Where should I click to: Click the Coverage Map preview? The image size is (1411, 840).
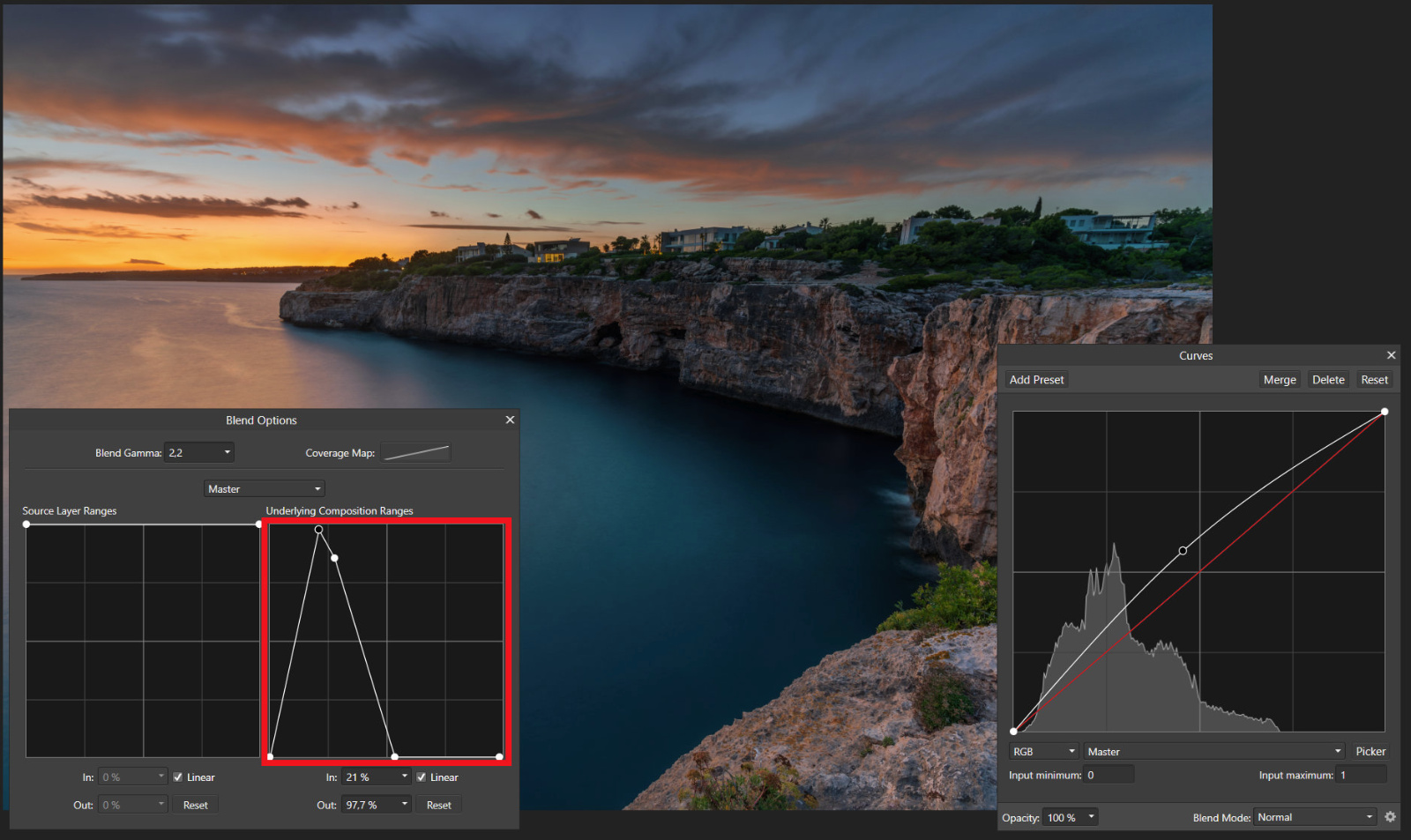416,452
